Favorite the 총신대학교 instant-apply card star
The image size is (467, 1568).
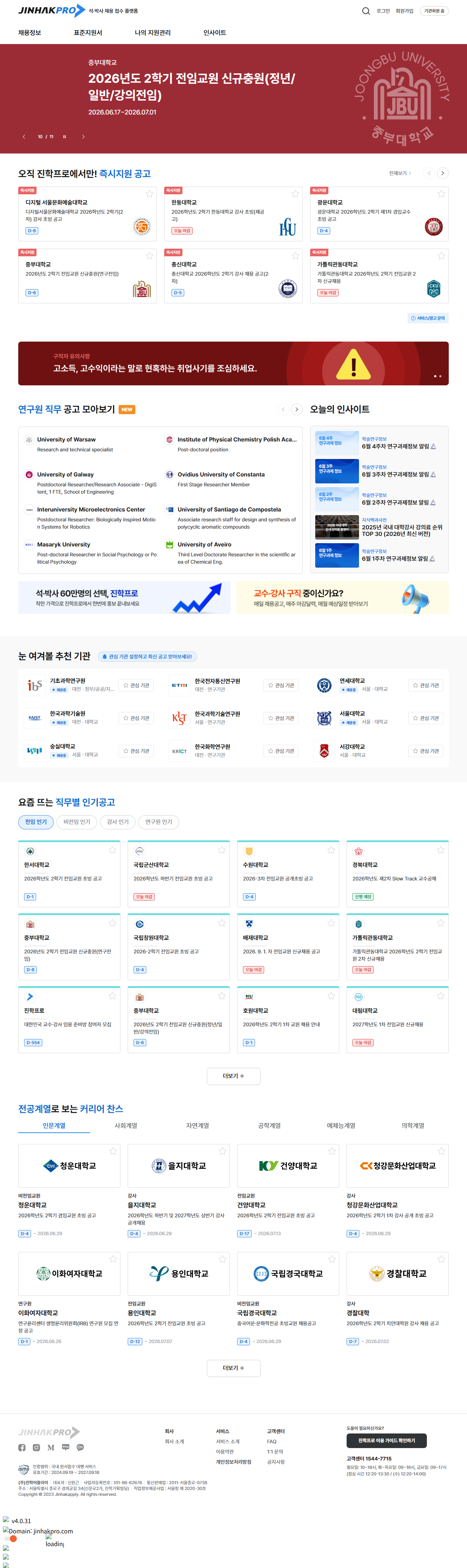click(x=295, y=256)
